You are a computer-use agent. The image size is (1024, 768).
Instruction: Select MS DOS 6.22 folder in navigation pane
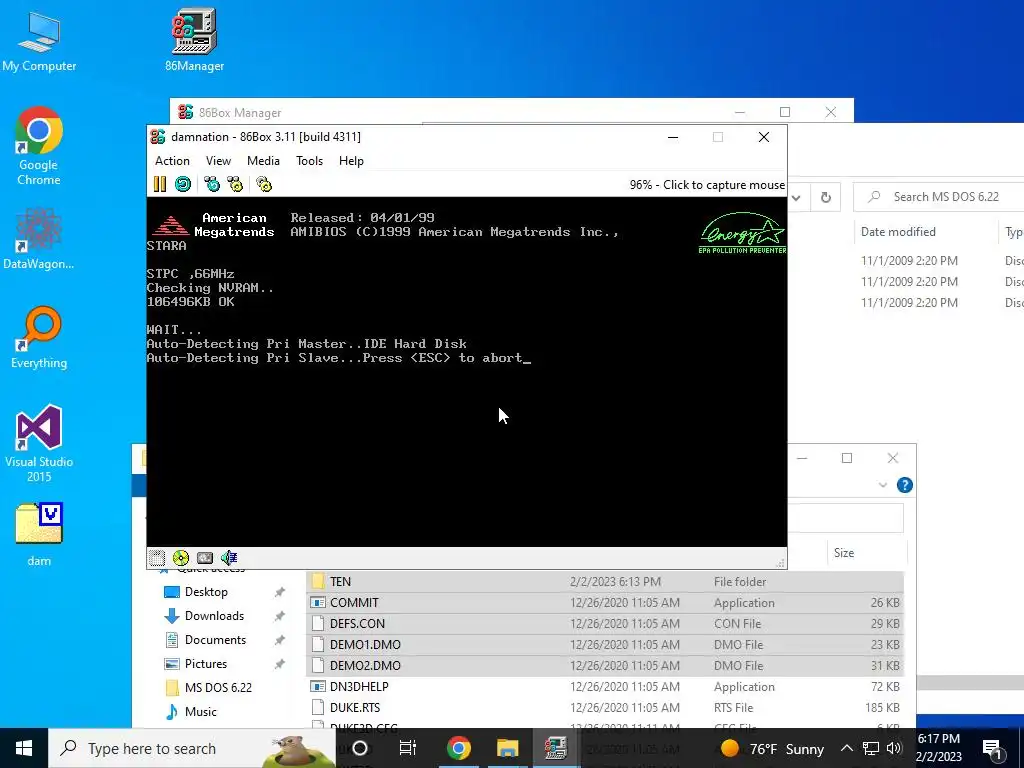click(x=218, y=688)
